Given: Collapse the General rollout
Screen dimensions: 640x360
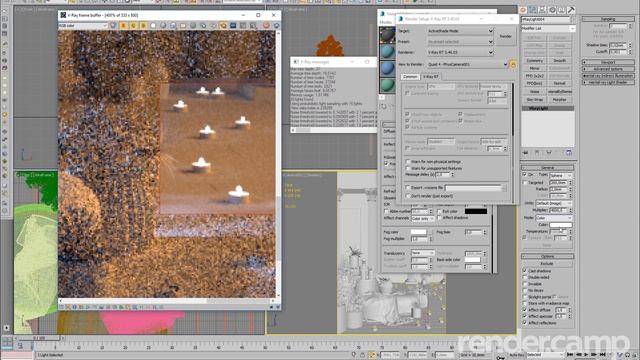Looking at the screenshot, I should [x=547, y=168].
